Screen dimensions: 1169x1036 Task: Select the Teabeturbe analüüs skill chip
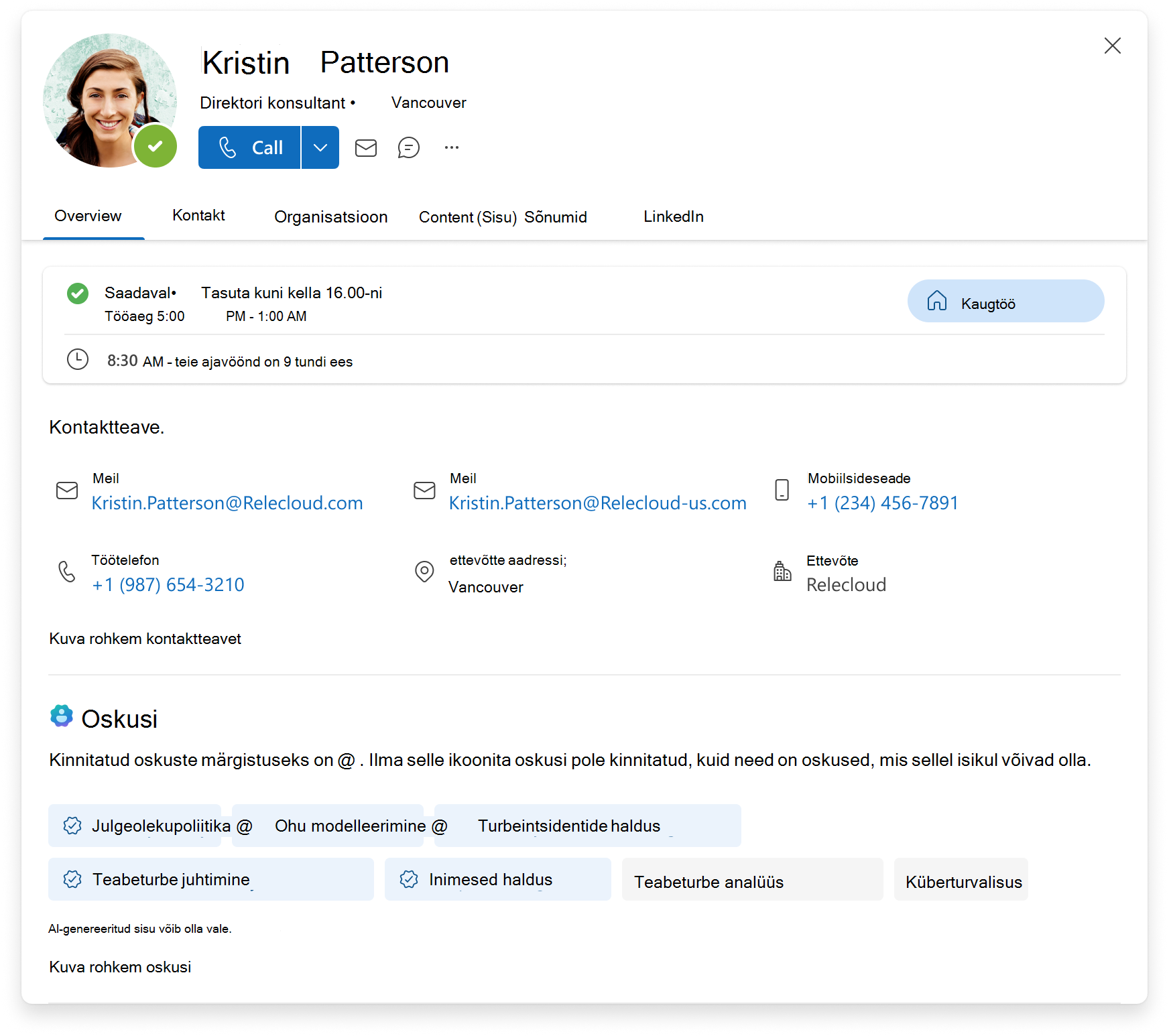(x=753, y=879)
